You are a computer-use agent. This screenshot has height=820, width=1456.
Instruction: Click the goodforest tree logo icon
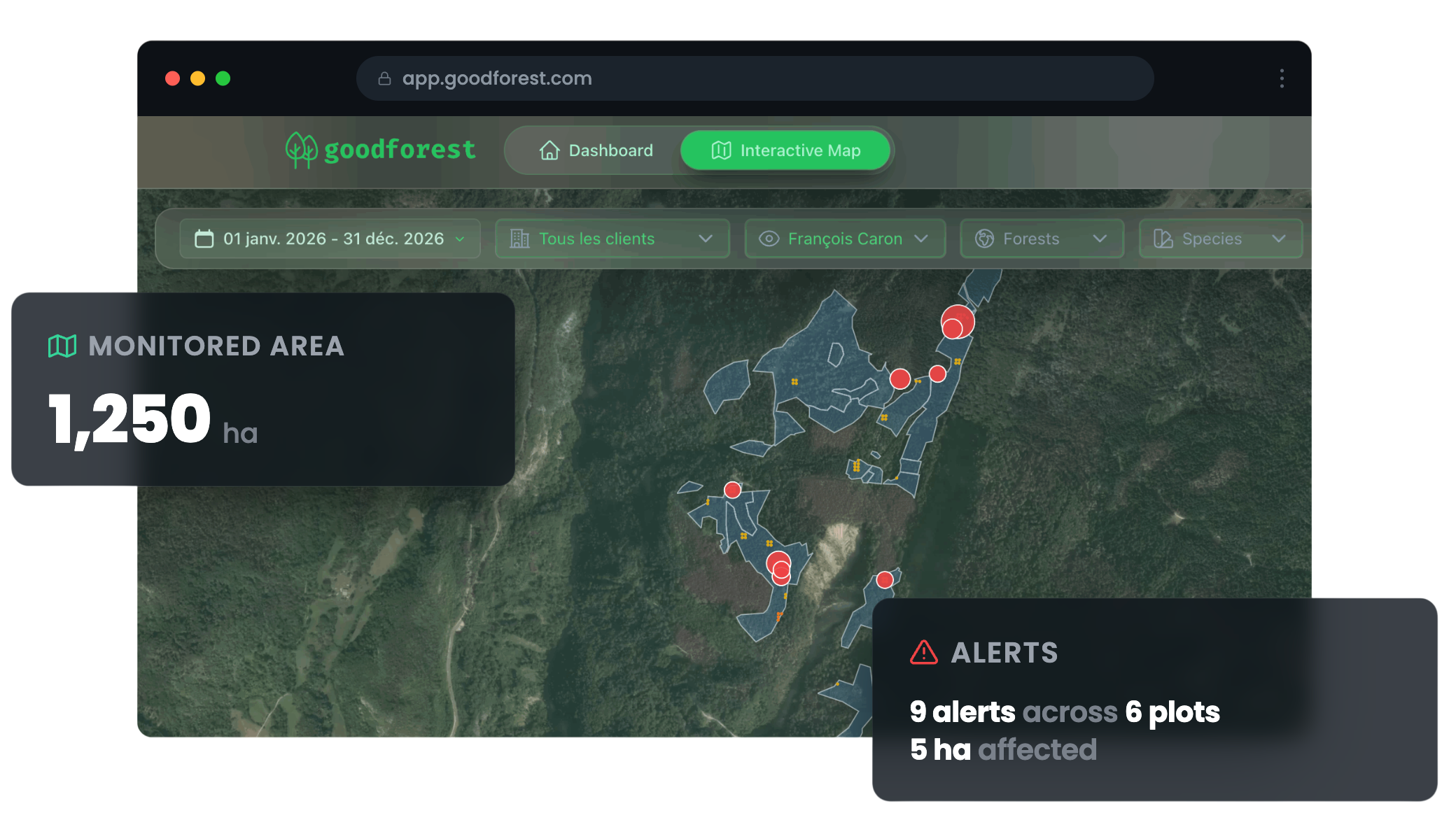[301, 150]
